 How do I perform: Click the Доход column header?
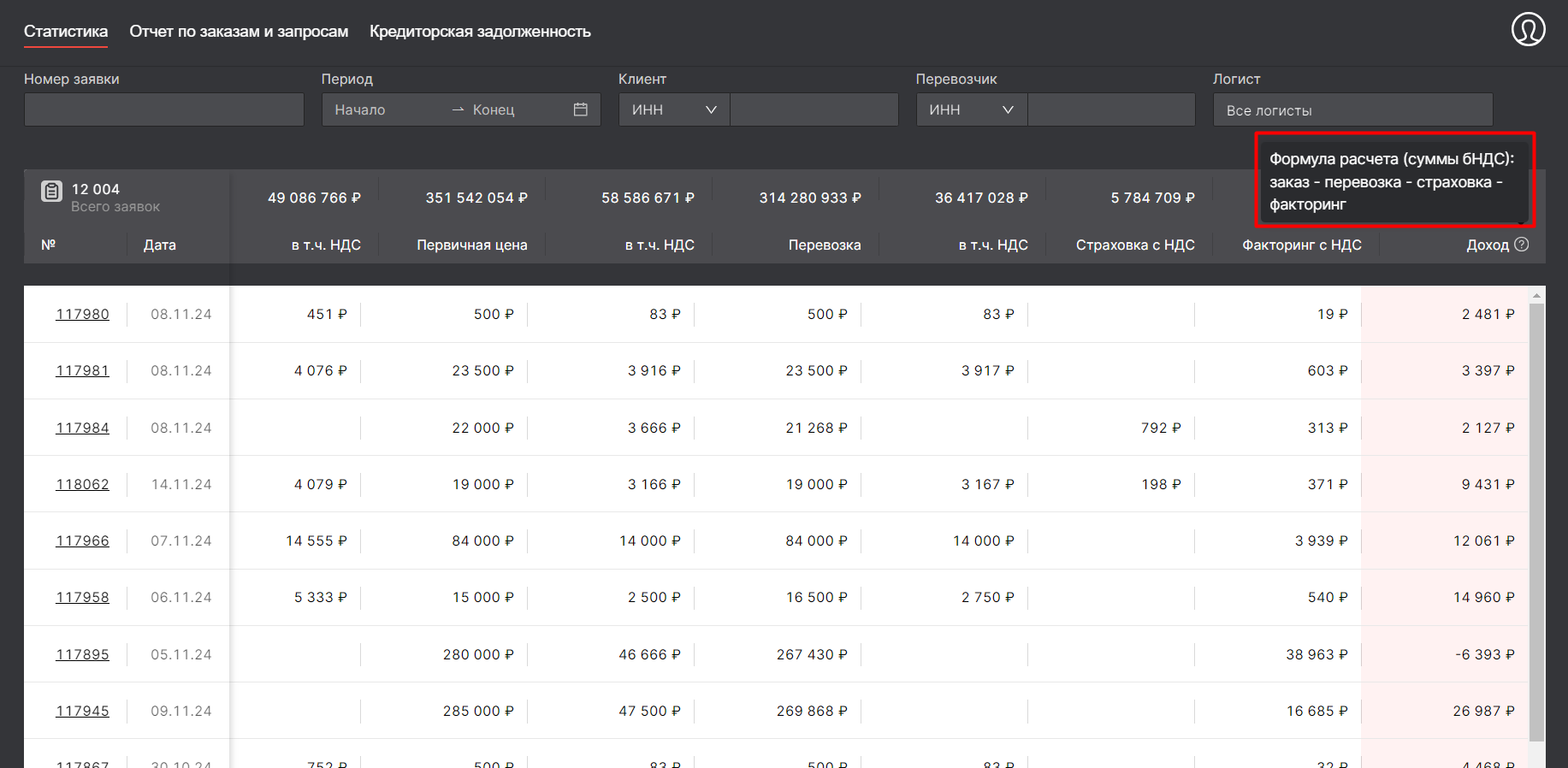[1488, 245]
